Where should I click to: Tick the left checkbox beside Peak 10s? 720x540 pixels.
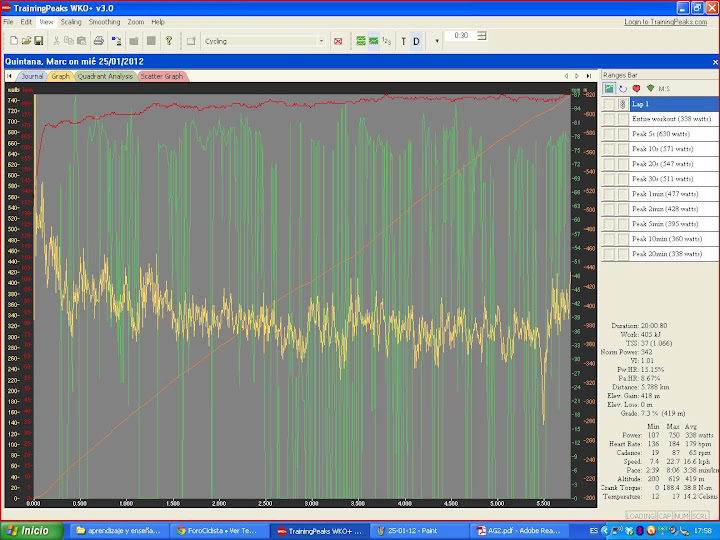click(x=609, y=149)
